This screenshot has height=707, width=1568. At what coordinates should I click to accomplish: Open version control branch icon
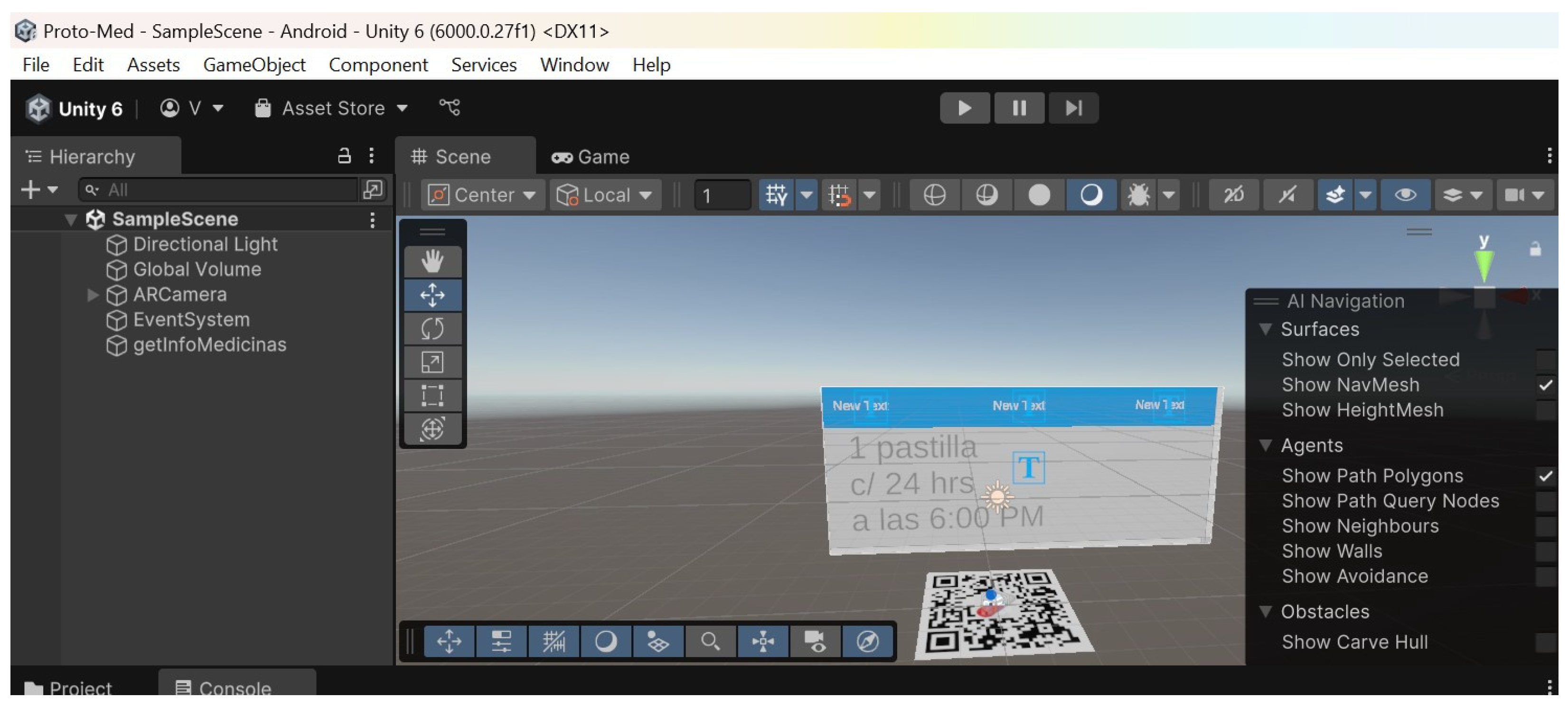coord(450,108)
